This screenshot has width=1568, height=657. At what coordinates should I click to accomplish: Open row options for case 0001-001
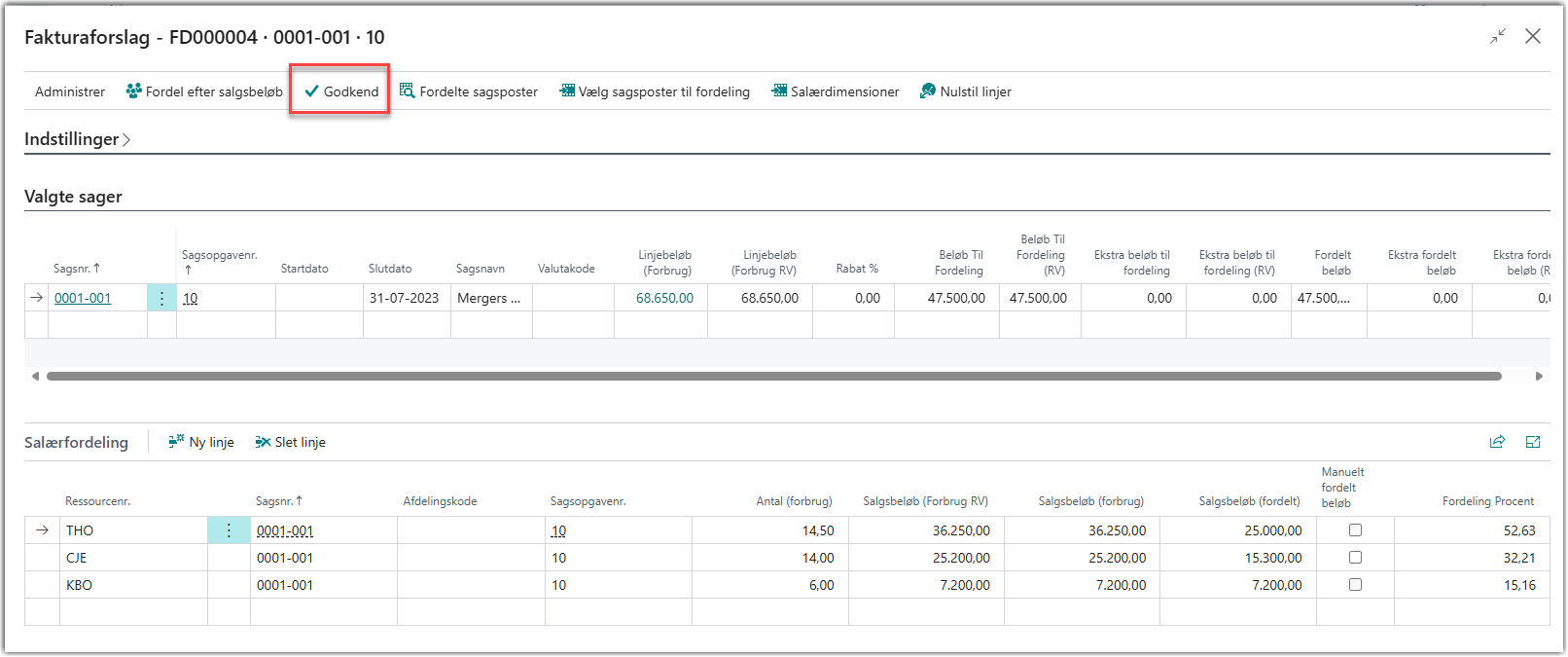coord(161,298)
